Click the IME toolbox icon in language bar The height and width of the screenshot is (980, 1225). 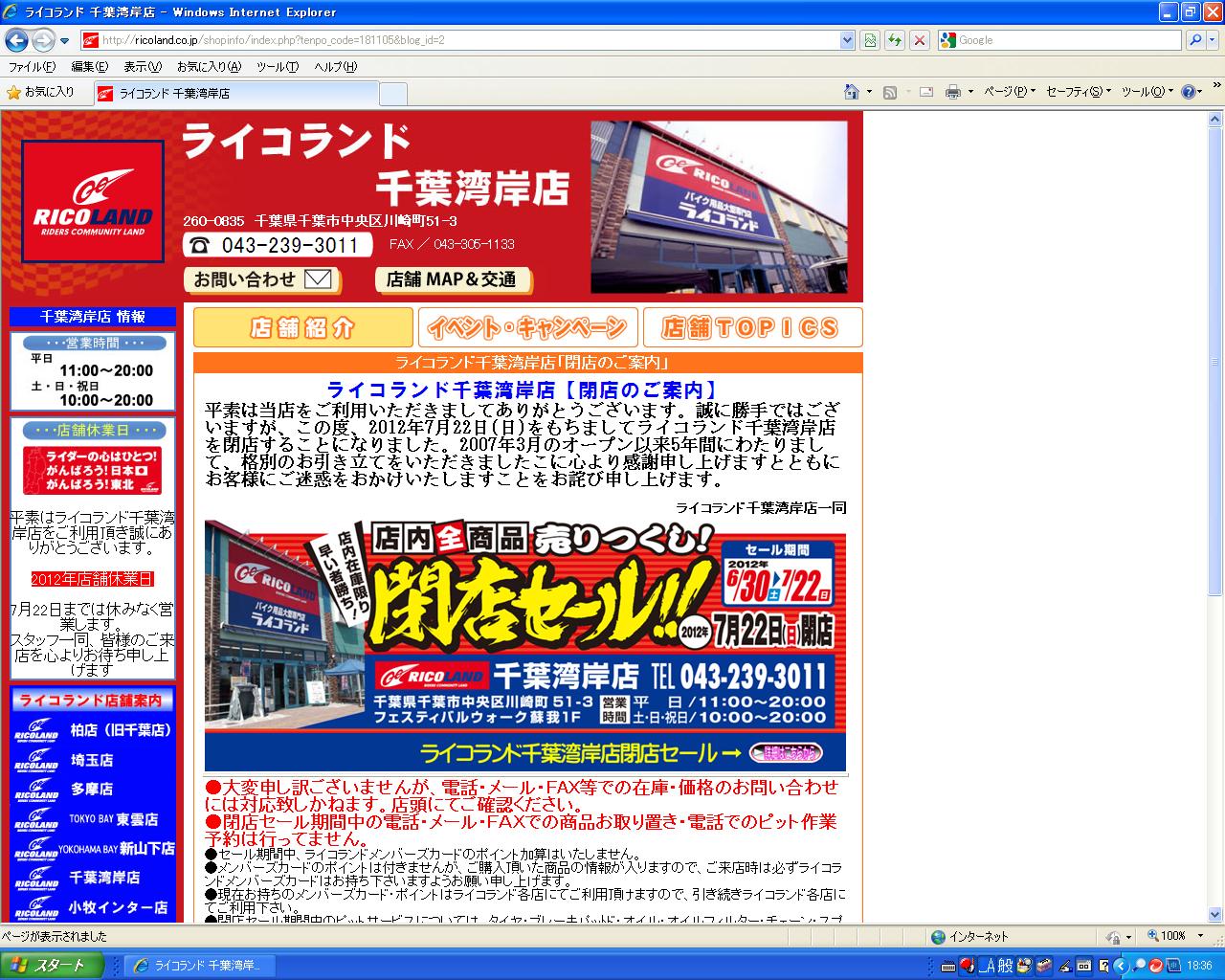(x=1043, y=966)
